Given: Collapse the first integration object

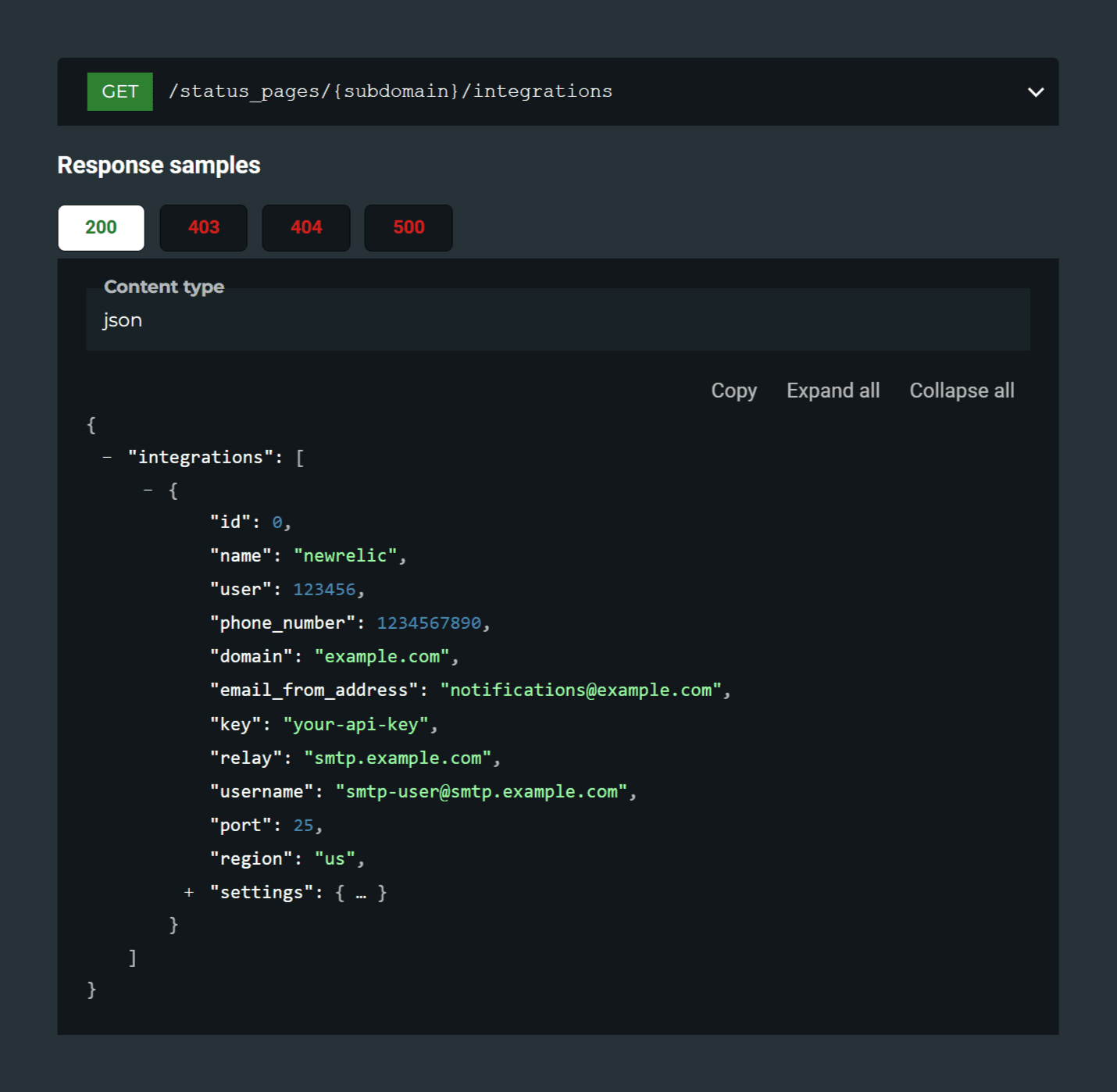Looking at the screenshot, I should pyautogui.click(x=148, y=490).
